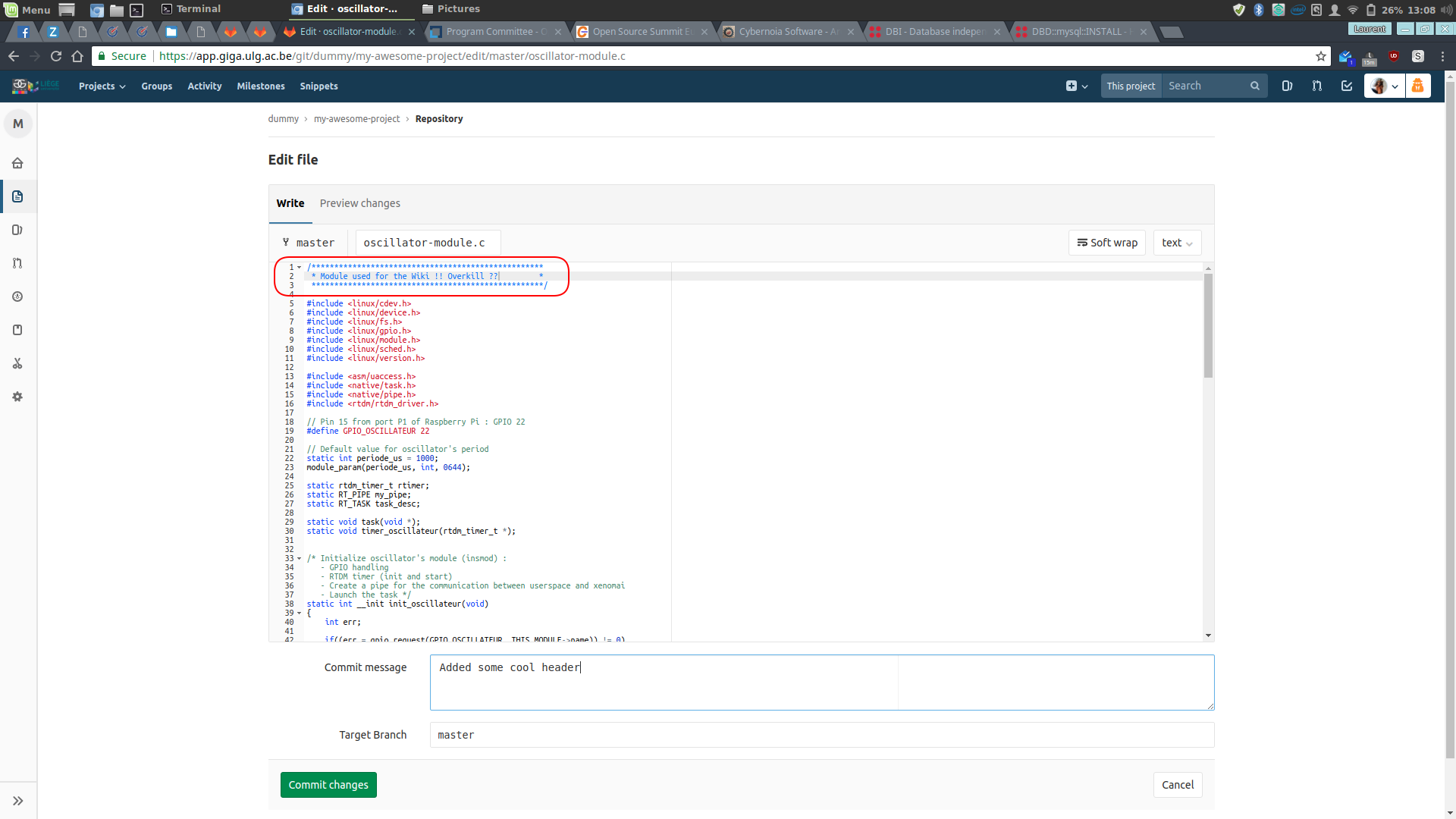The height and width of the screenshot is (819, 1456).
Task: Collapse code fold arrow at line 39
Action: [x=299, y=613]
